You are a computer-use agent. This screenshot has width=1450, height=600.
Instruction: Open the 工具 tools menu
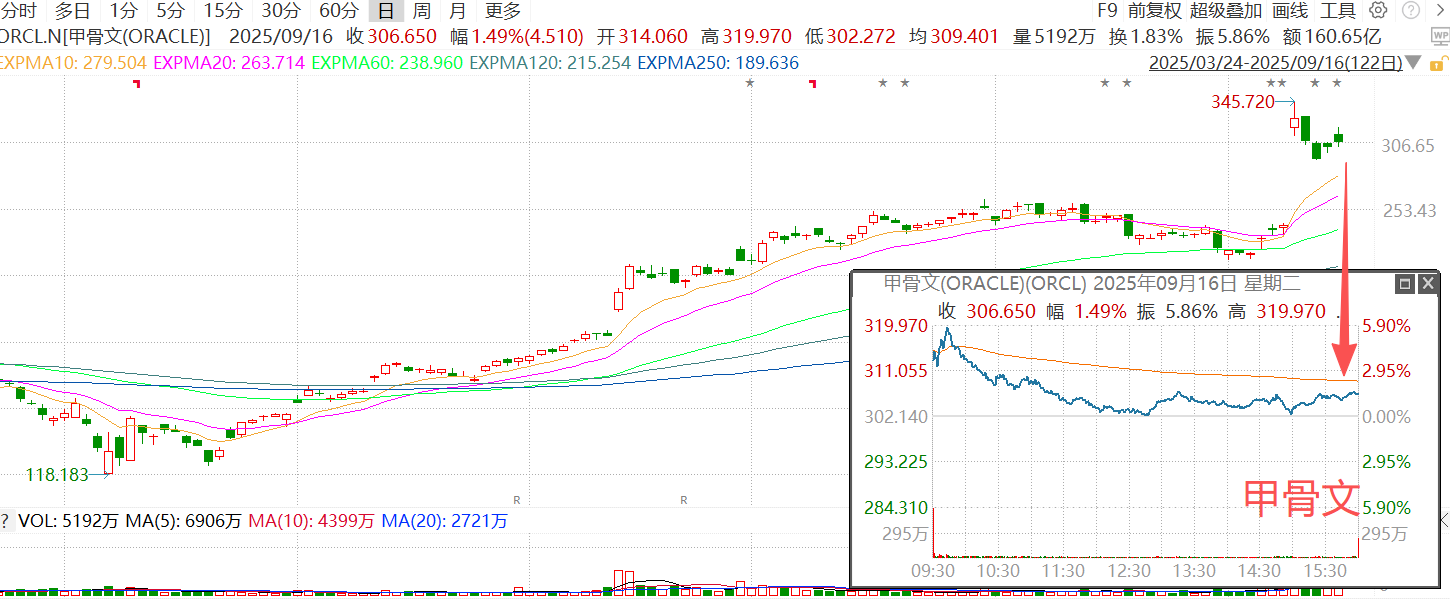1338,11
